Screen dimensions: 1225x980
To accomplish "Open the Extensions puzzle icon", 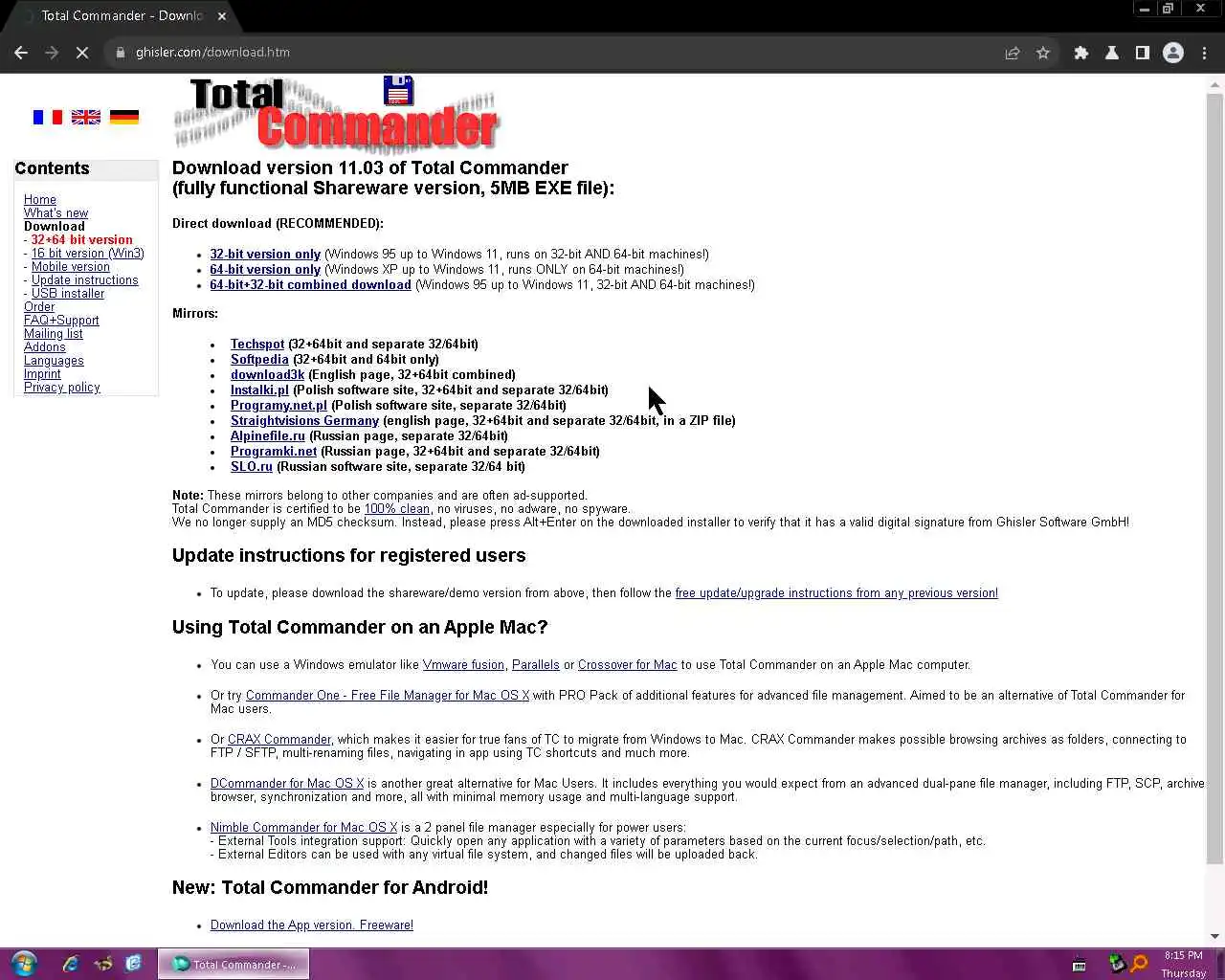I will click(x=1081, y=53).
